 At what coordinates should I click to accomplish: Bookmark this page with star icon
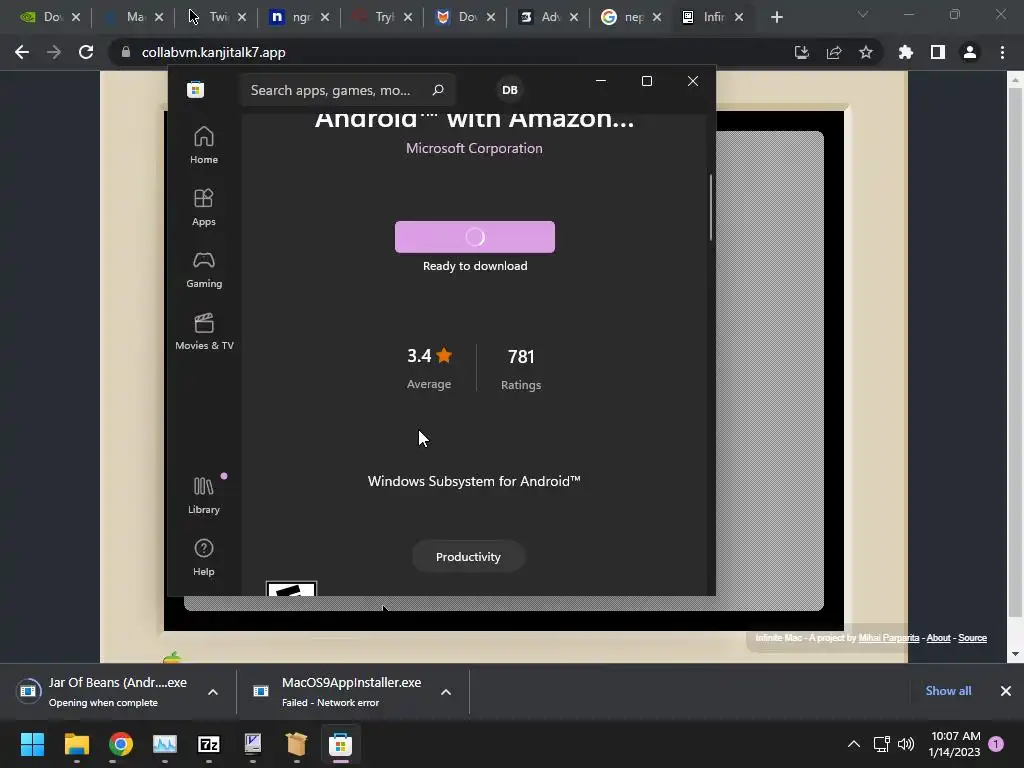tap(866, 52)
